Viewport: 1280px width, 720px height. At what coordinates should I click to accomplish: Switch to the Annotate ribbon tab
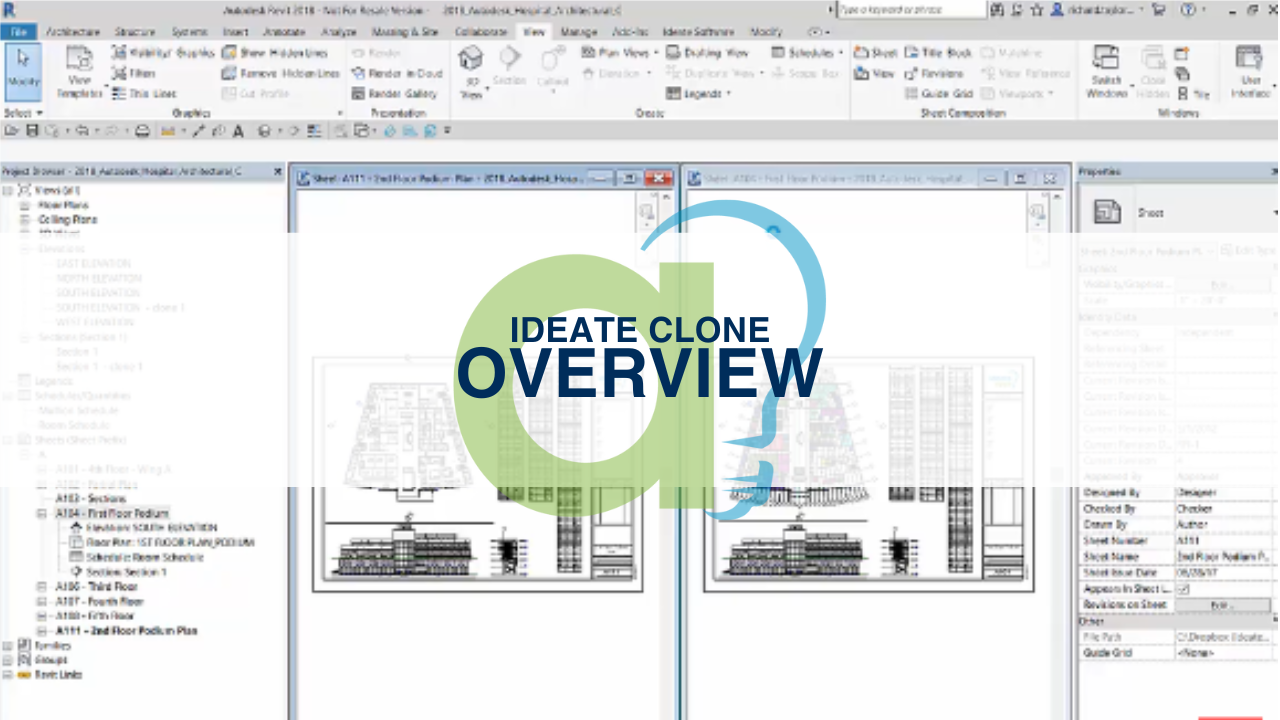coord(283,31)
